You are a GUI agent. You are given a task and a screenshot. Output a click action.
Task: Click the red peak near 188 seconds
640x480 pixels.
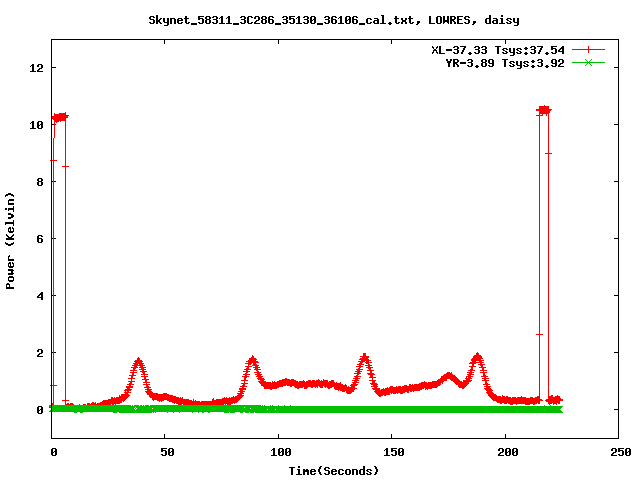click(x=477, y=358)
